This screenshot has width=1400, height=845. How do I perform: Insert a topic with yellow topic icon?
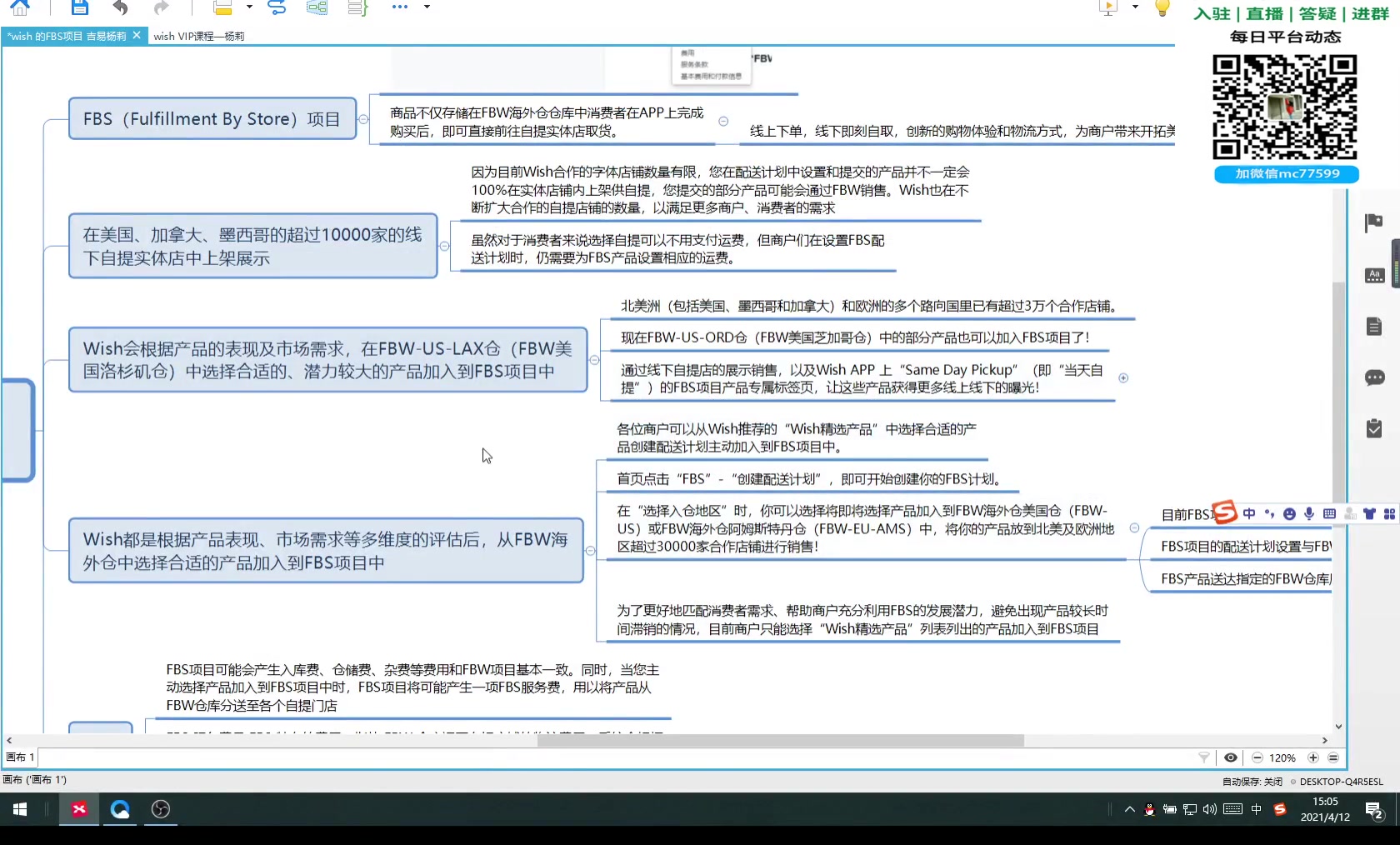point(222,7)
